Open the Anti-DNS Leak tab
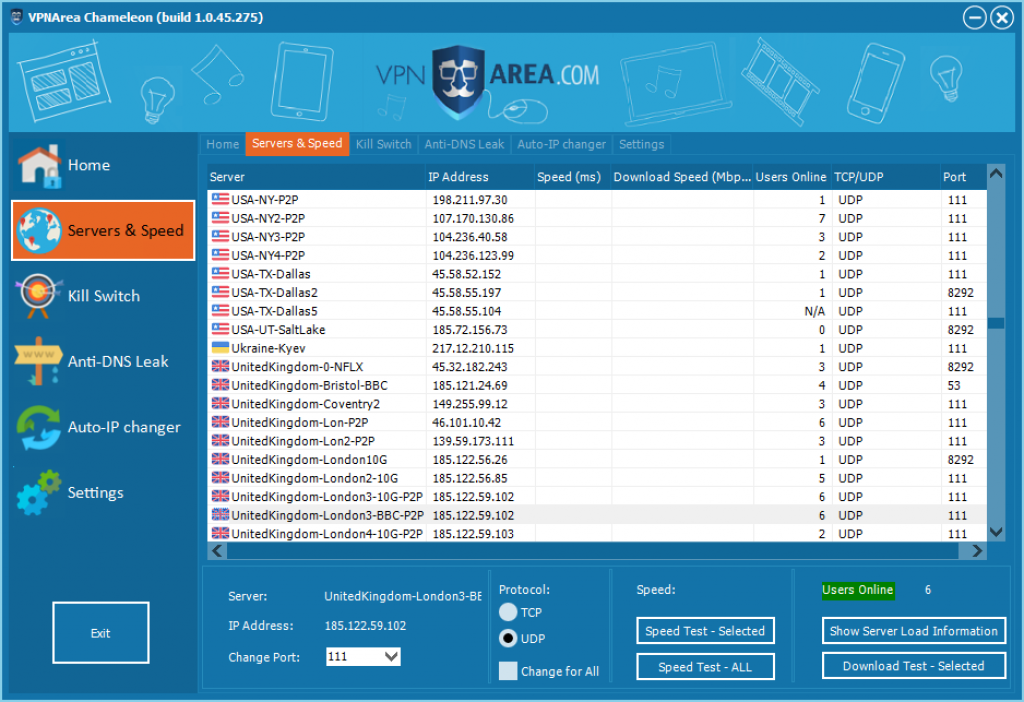The width and height of the screenshot is (1024, 702). [x=464, y=144]
